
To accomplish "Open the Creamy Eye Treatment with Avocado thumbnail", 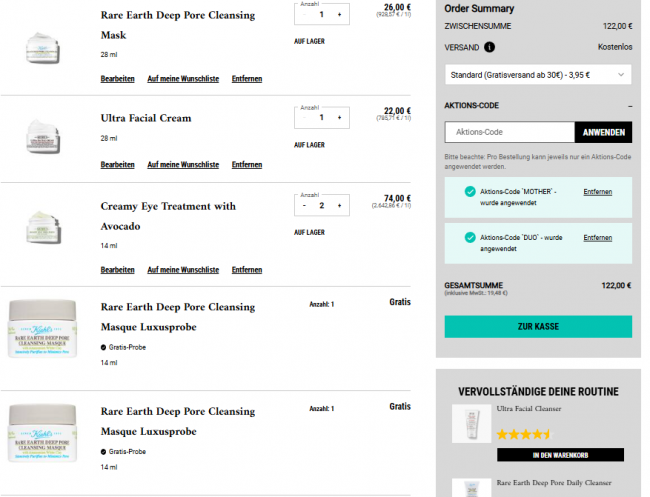I will pos(43,228).
